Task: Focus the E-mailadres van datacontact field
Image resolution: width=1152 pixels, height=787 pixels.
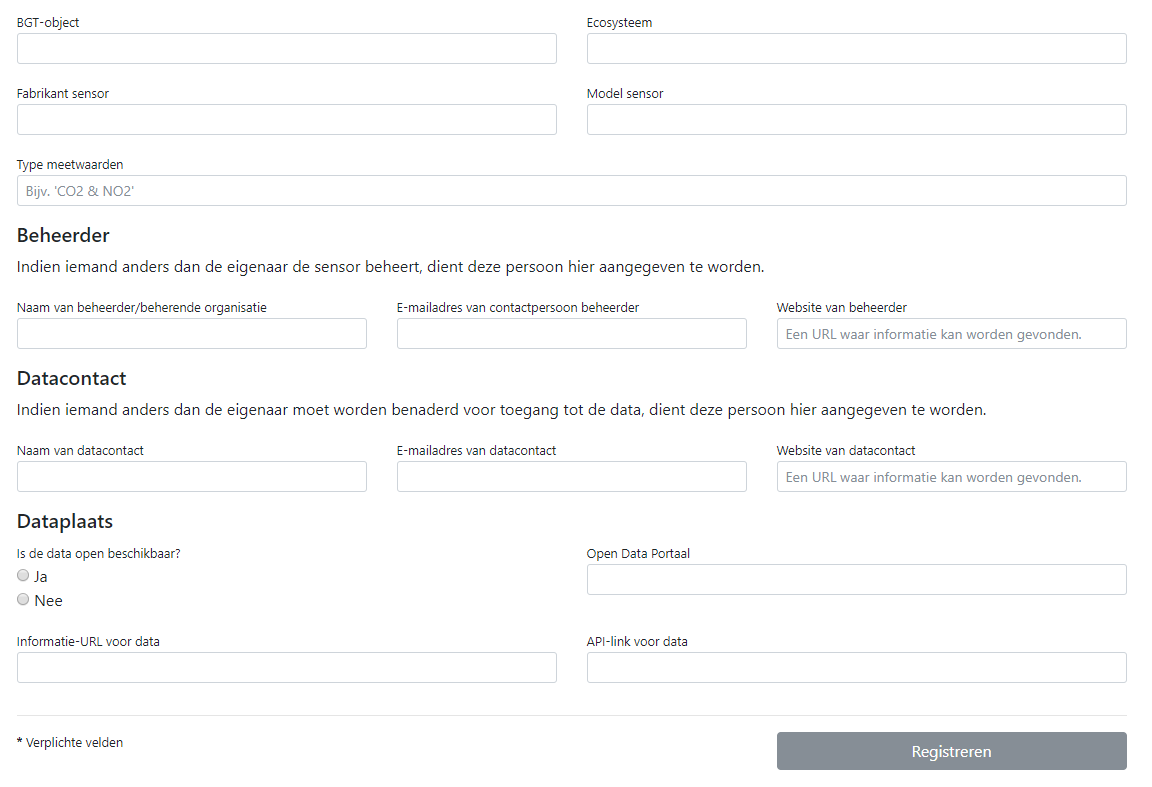Action: tap(571, 477)
